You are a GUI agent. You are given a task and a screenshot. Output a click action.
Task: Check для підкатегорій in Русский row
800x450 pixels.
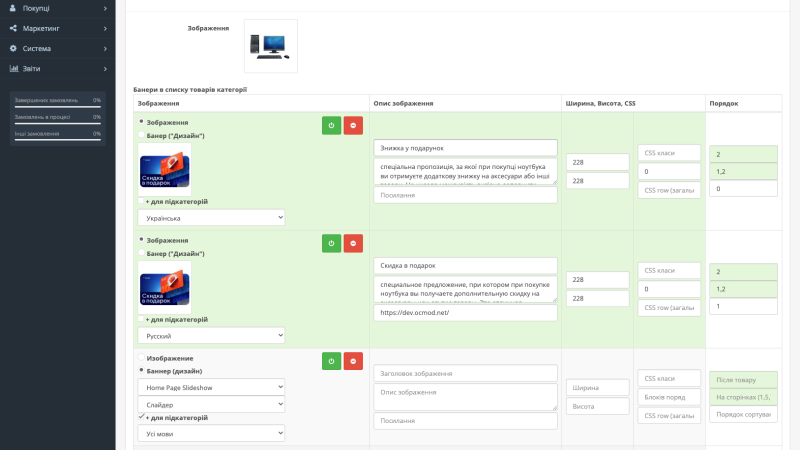(141, 319)
